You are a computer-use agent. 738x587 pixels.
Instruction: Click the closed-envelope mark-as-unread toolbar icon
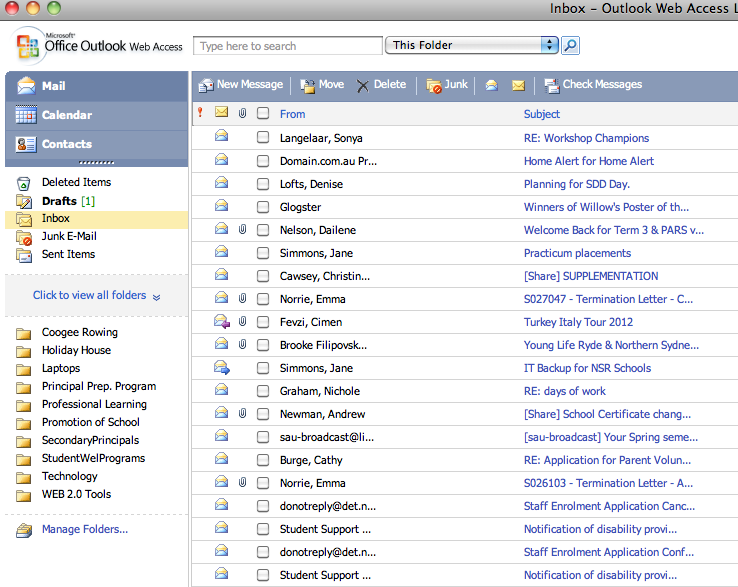pos(518,86)
